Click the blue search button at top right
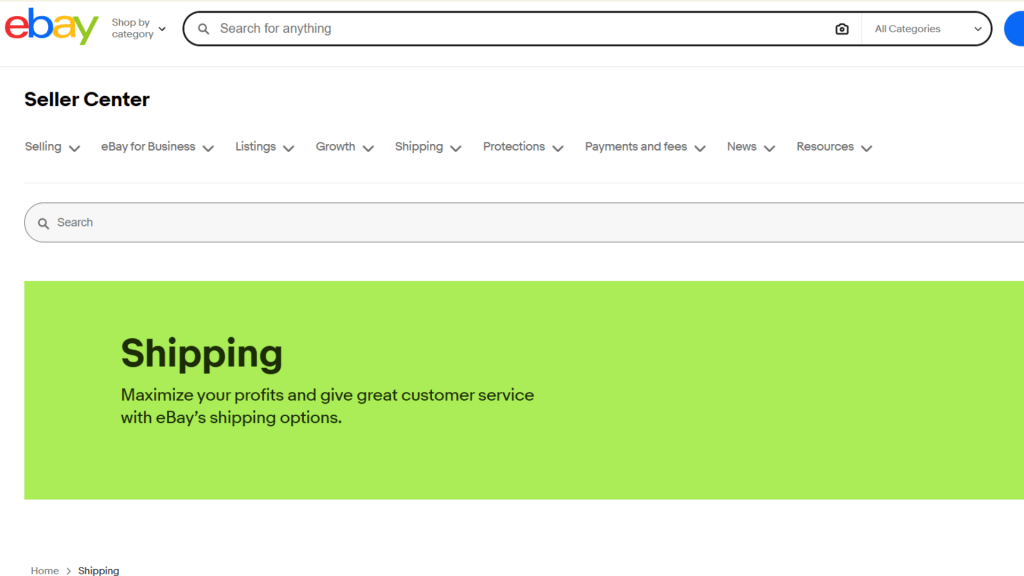This screenshot has width=1024, height=576. [x=1014, y=29]
